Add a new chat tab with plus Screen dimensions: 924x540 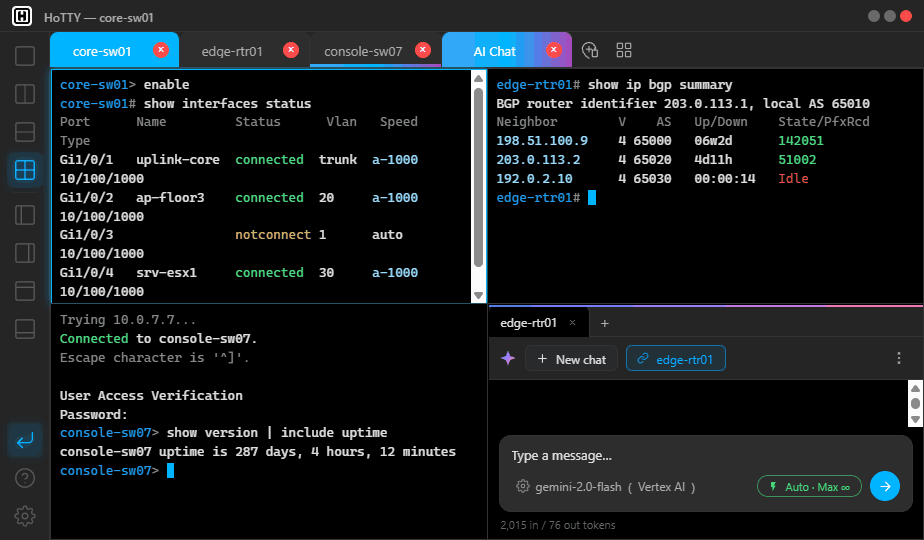605,323
